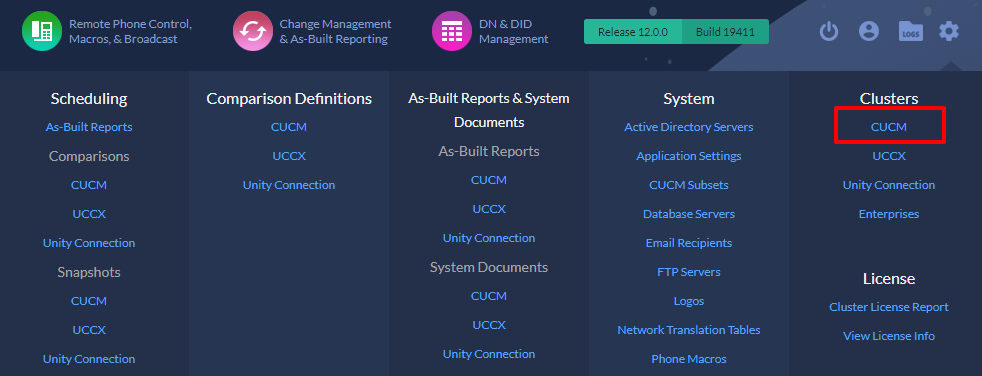This screenshot has width=982, height=376.
Task: Open Application Settings
Action: pyautogui.click(x=689, y=156)
